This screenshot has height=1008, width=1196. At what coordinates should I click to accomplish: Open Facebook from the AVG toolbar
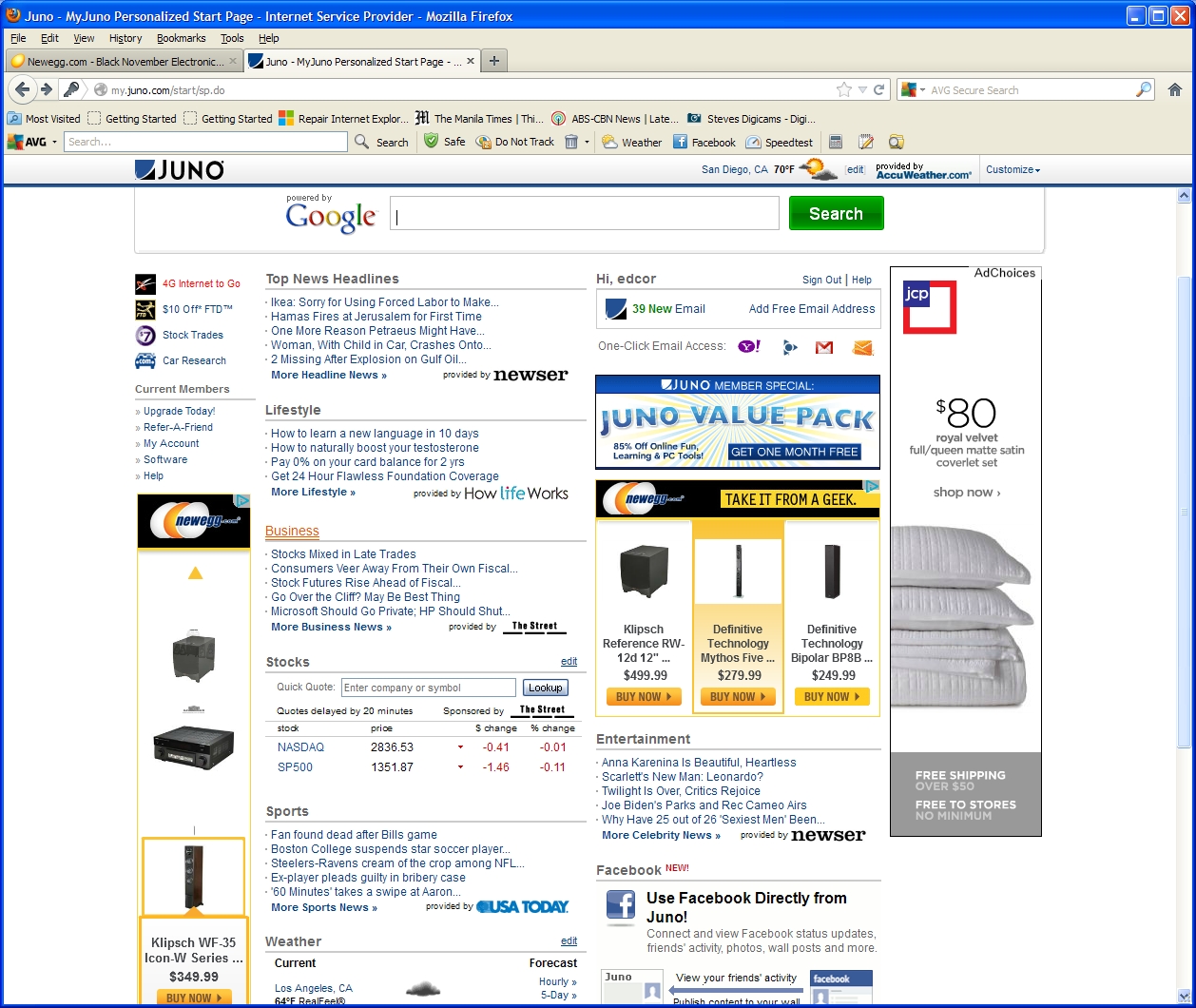pos(680,142)
